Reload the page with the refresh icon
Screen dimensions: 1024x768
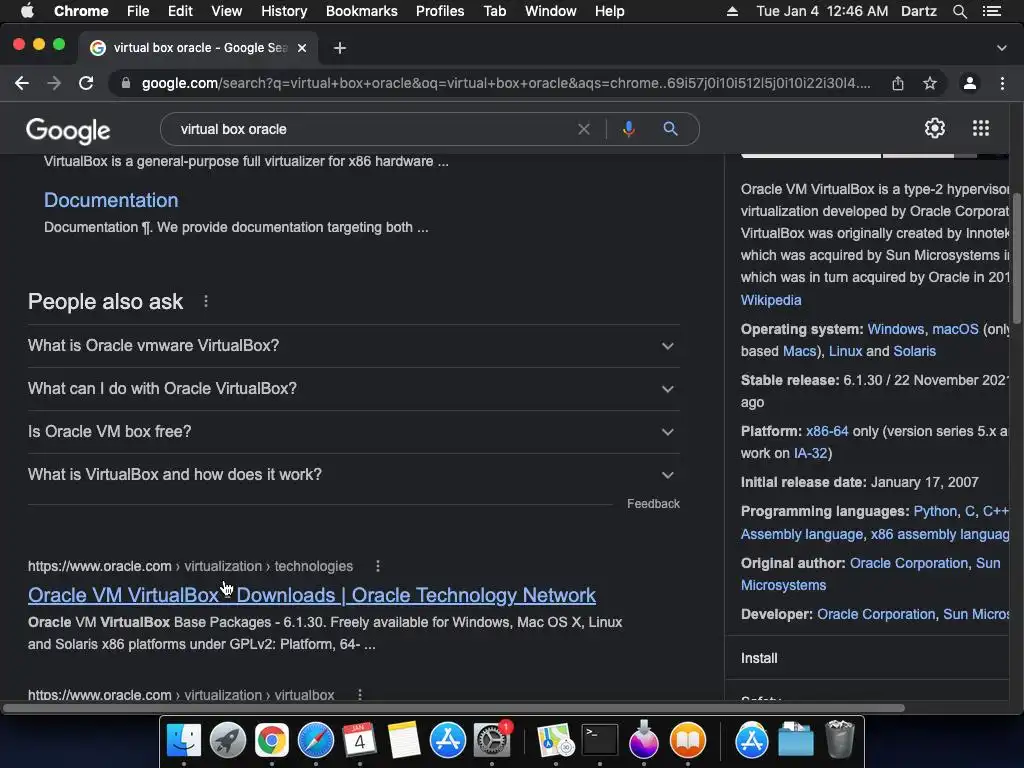[x=86, y=83]
